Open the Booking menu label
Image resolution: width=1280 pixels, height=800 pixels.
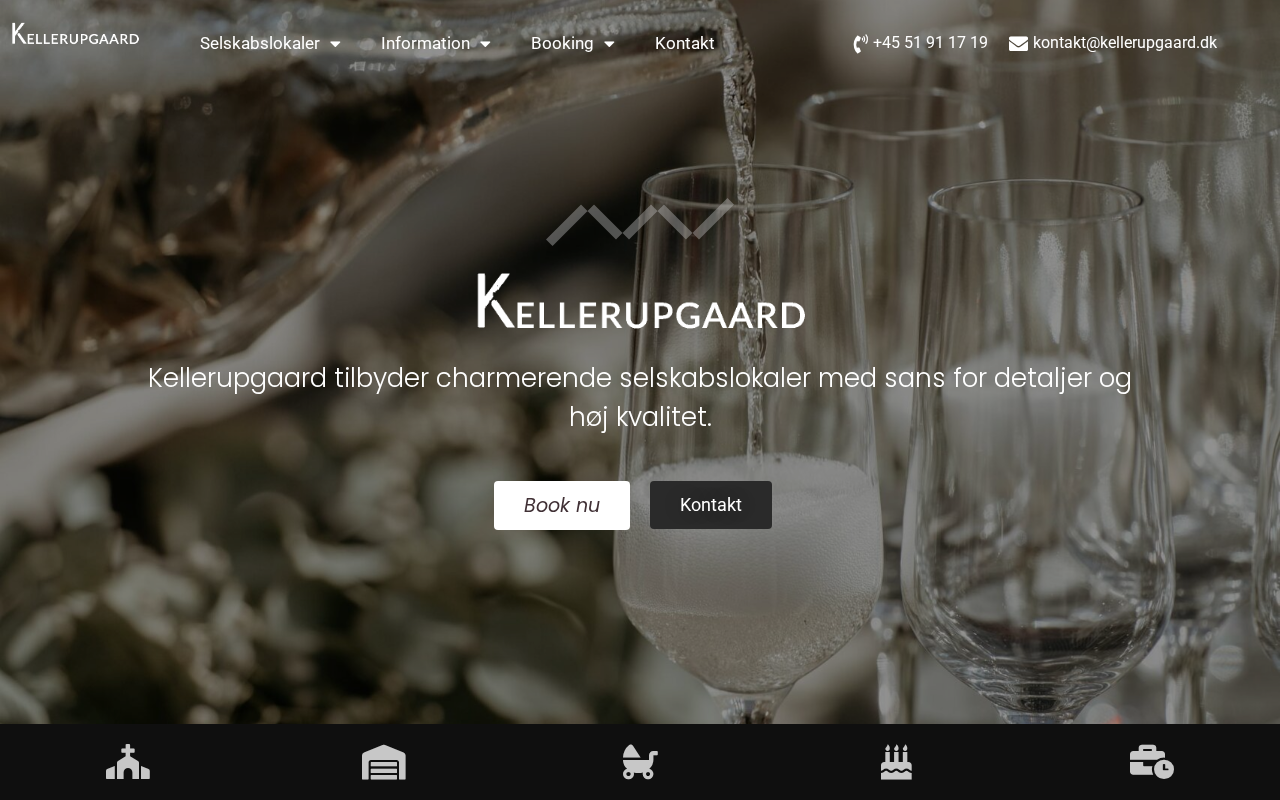(562, 43)
